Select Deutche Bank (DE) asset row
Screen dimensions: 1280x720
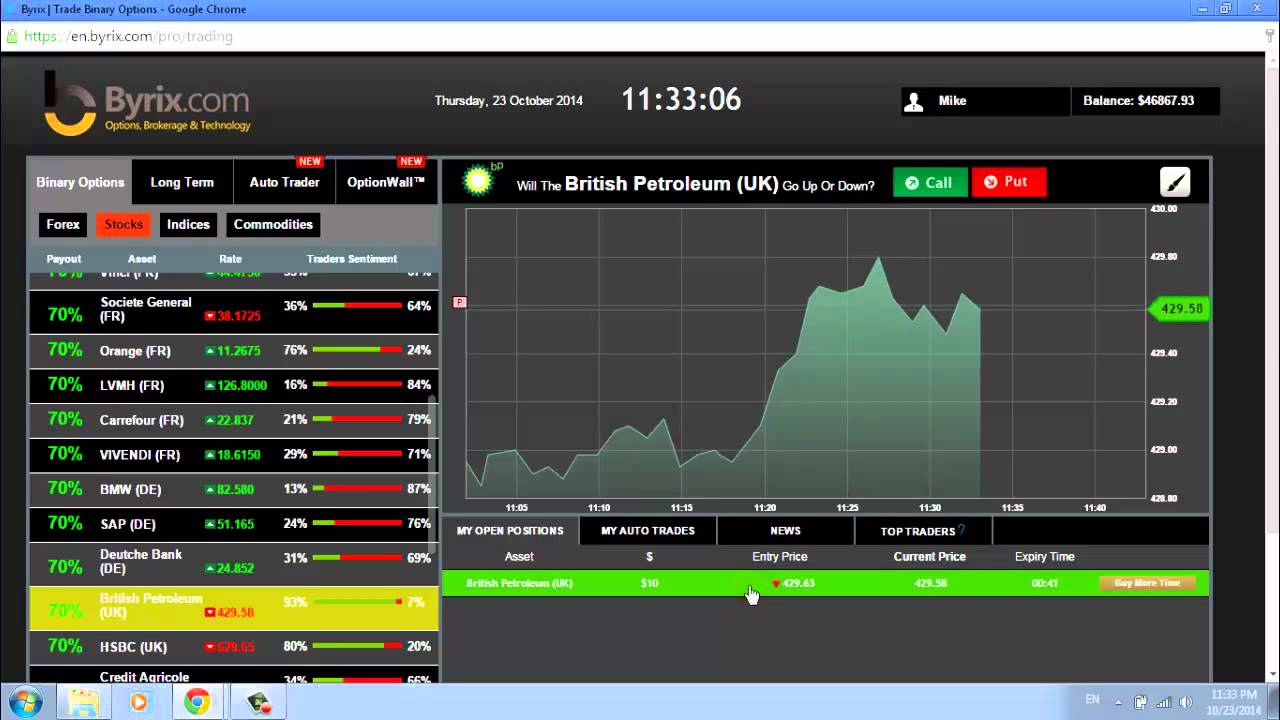pos(234,565)
